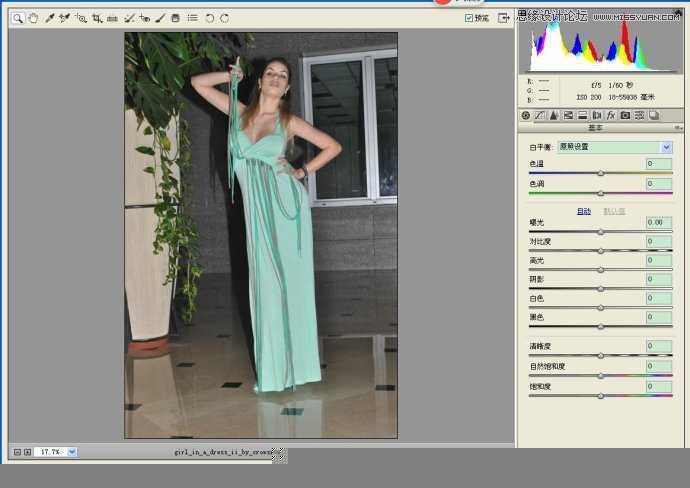Image resolution: width=690 pixels, height=488 pixels.
Task: Click the 曝光 value field showing 0.00
Action: coord(659,223)
